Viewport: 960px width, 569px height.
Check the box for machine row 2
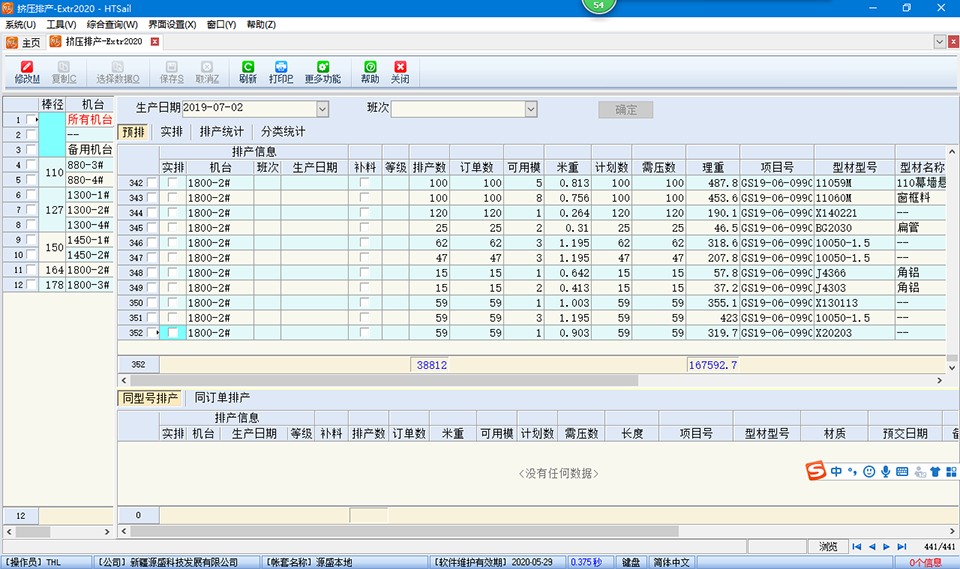click(x=31, y=134)
